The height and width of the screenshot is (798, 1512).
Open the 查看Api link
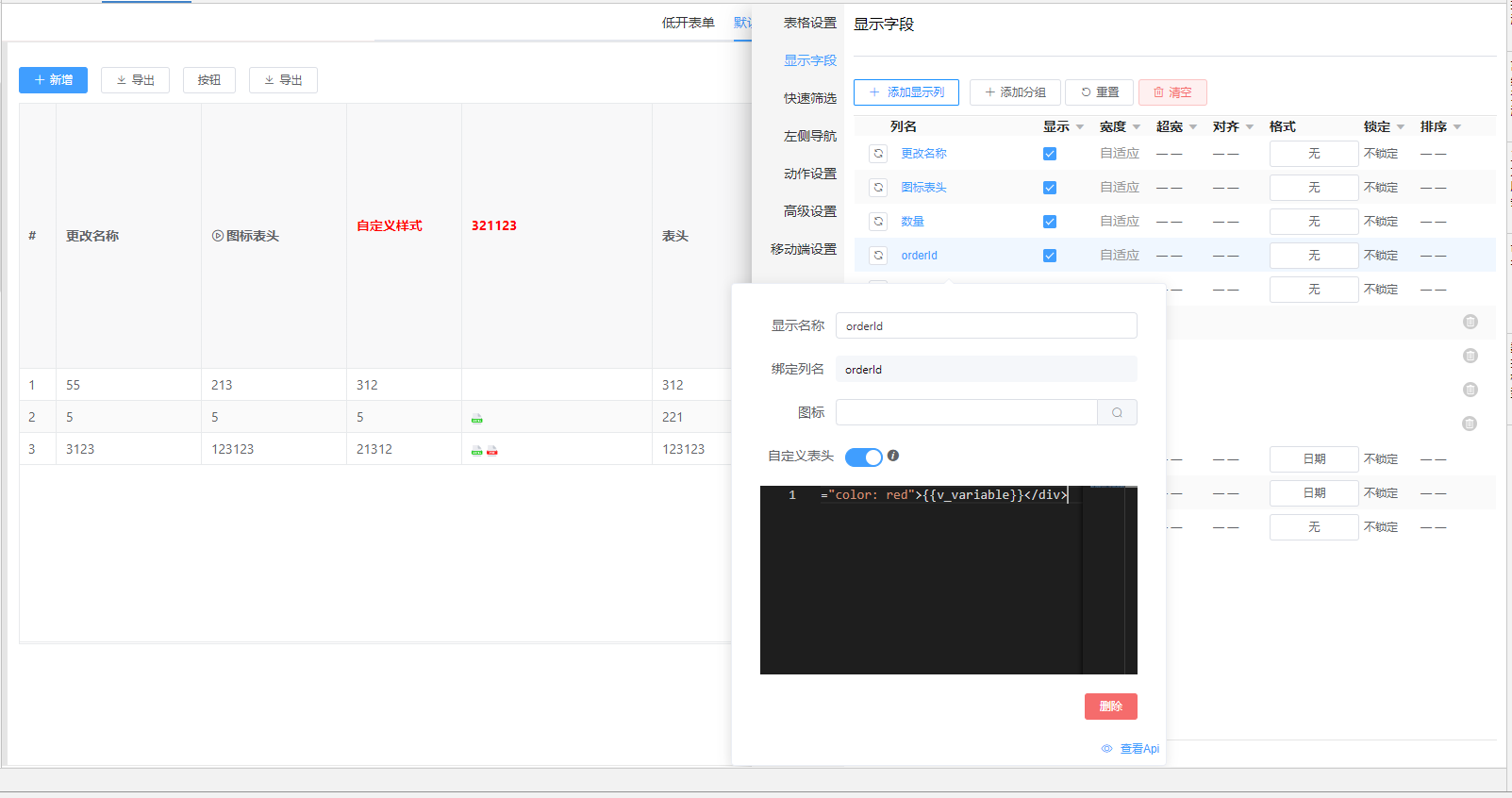tap(1130, 749)
